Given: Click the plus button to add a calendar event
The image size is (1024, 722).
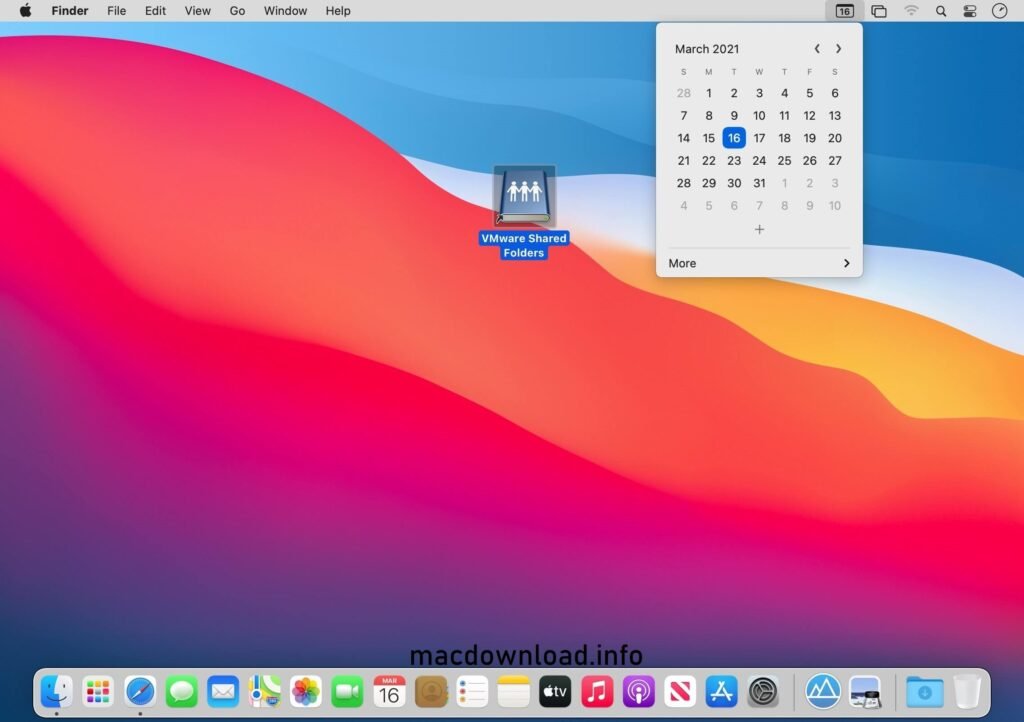Looking at the screenshot, I should (759, 229).
